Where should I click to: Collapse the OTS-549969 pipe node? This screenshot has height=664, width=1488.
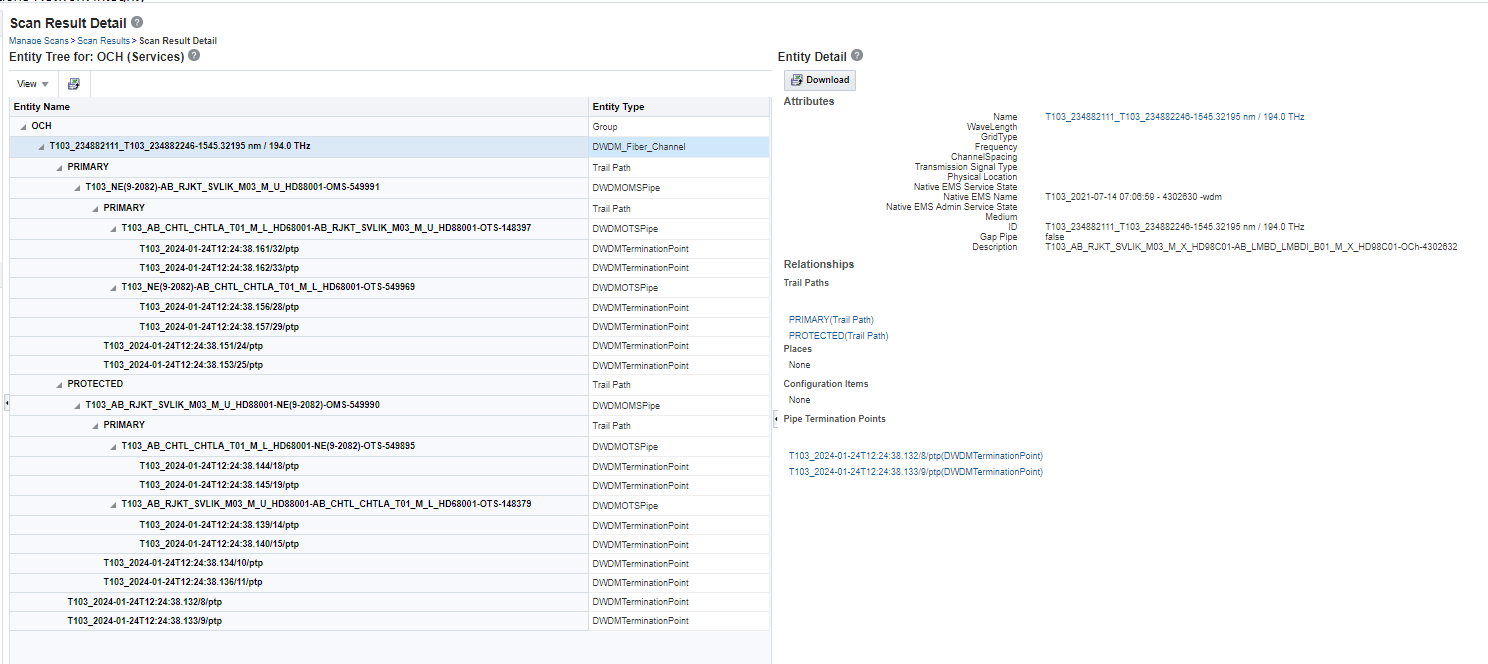click(x=113, y=287)
